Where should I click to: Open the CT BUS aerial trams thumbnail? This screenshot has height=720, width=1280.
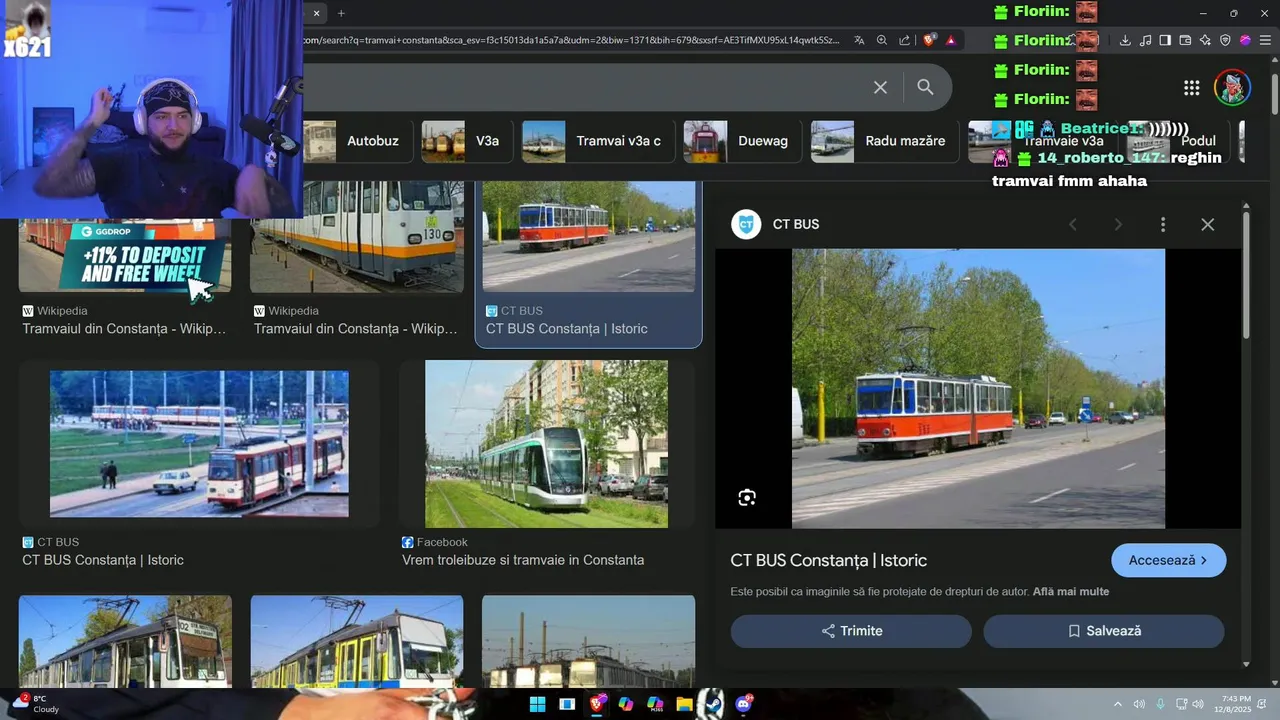click(199, 444)
